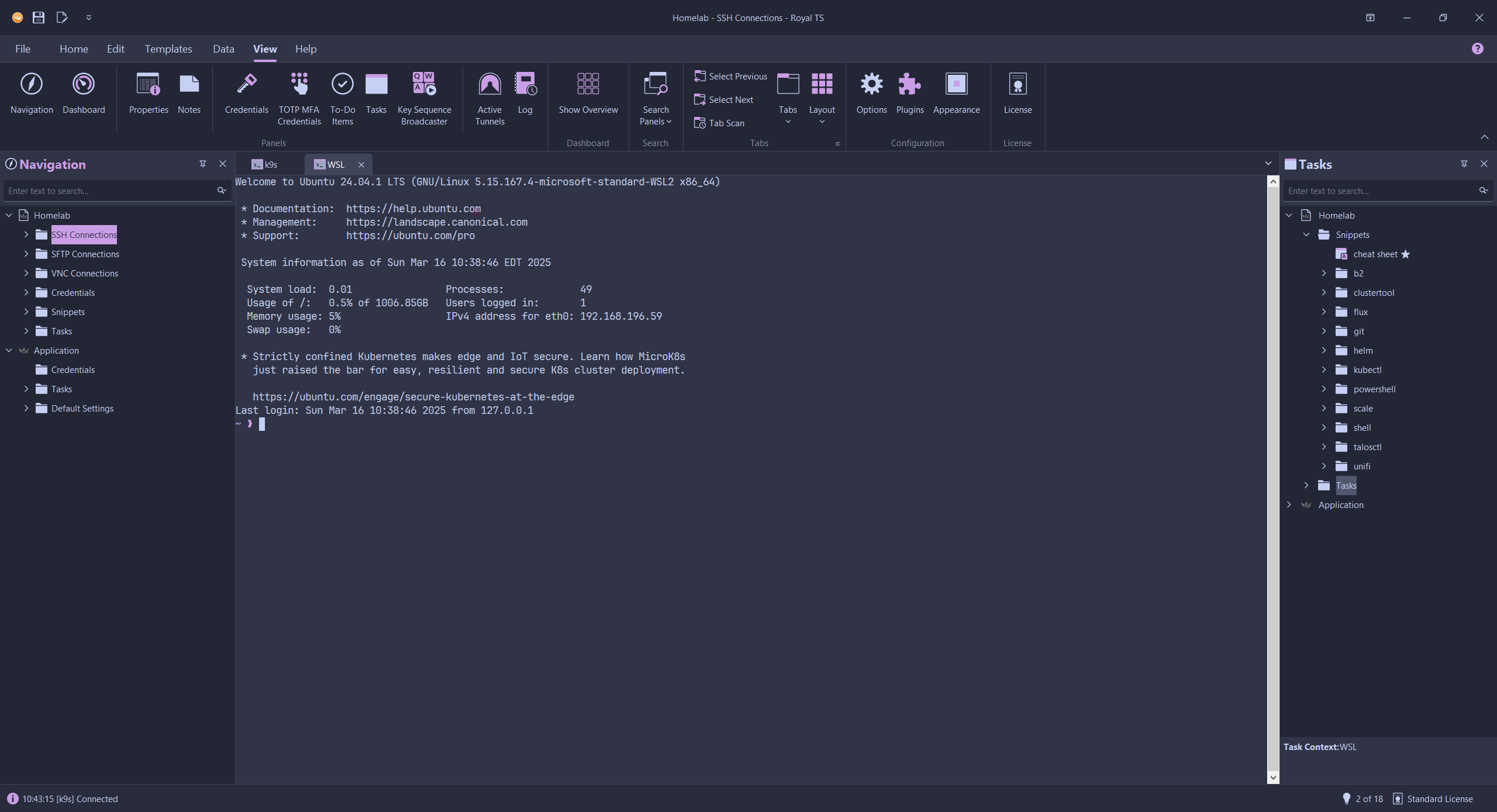1497x812 pixels.
Task: Open the To-Do Items panel
Action: coord(342,97)
